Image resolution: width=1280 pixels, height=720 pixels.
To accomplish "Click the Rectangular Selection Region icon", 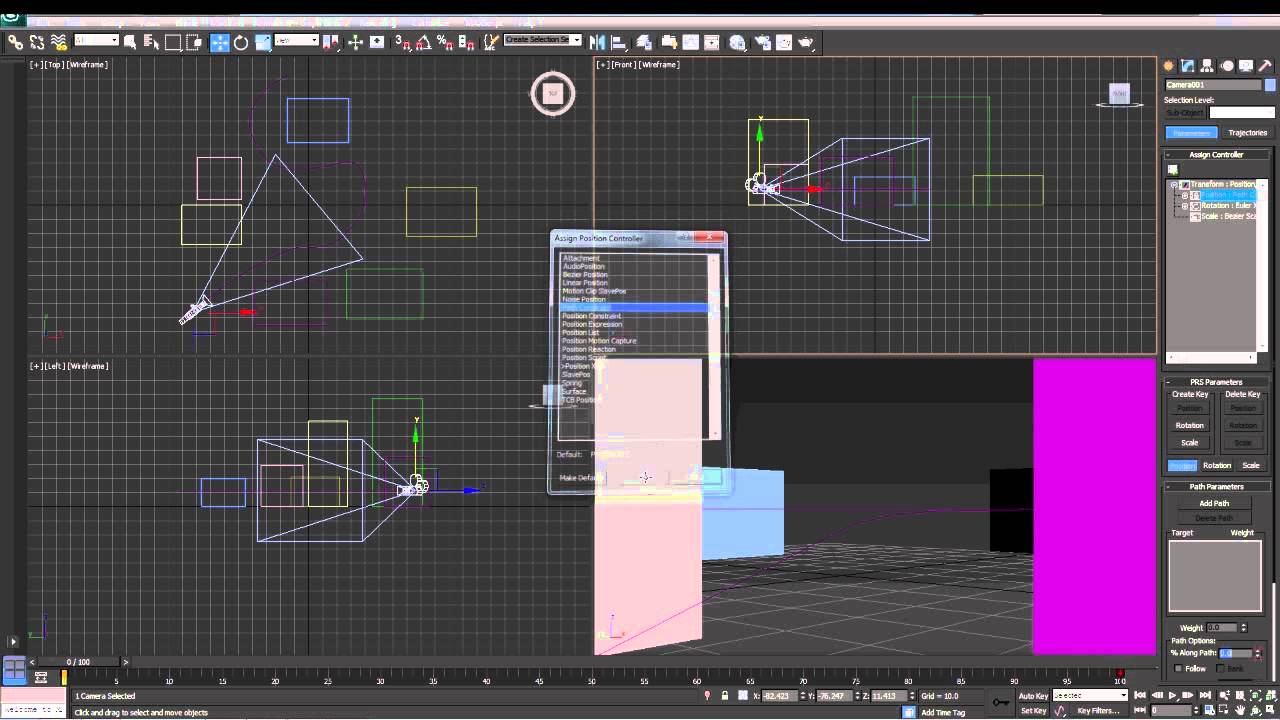I will click(173, 42).
